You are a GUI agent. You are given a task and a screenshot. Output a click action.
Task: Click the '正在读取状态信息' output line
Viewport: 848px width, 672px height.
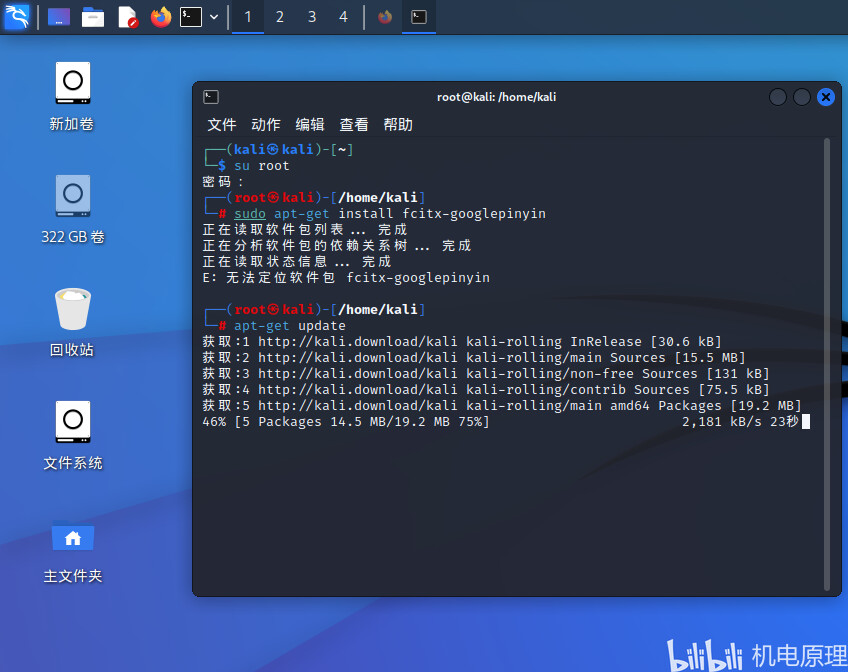[296, 262]
